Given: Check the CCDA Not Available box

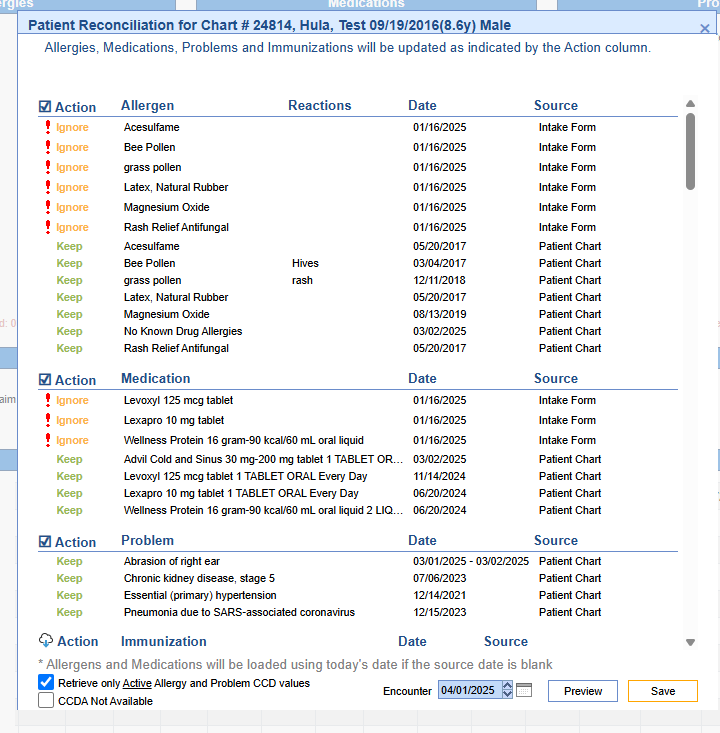Looking at the screenshot, I should point(46,700).
